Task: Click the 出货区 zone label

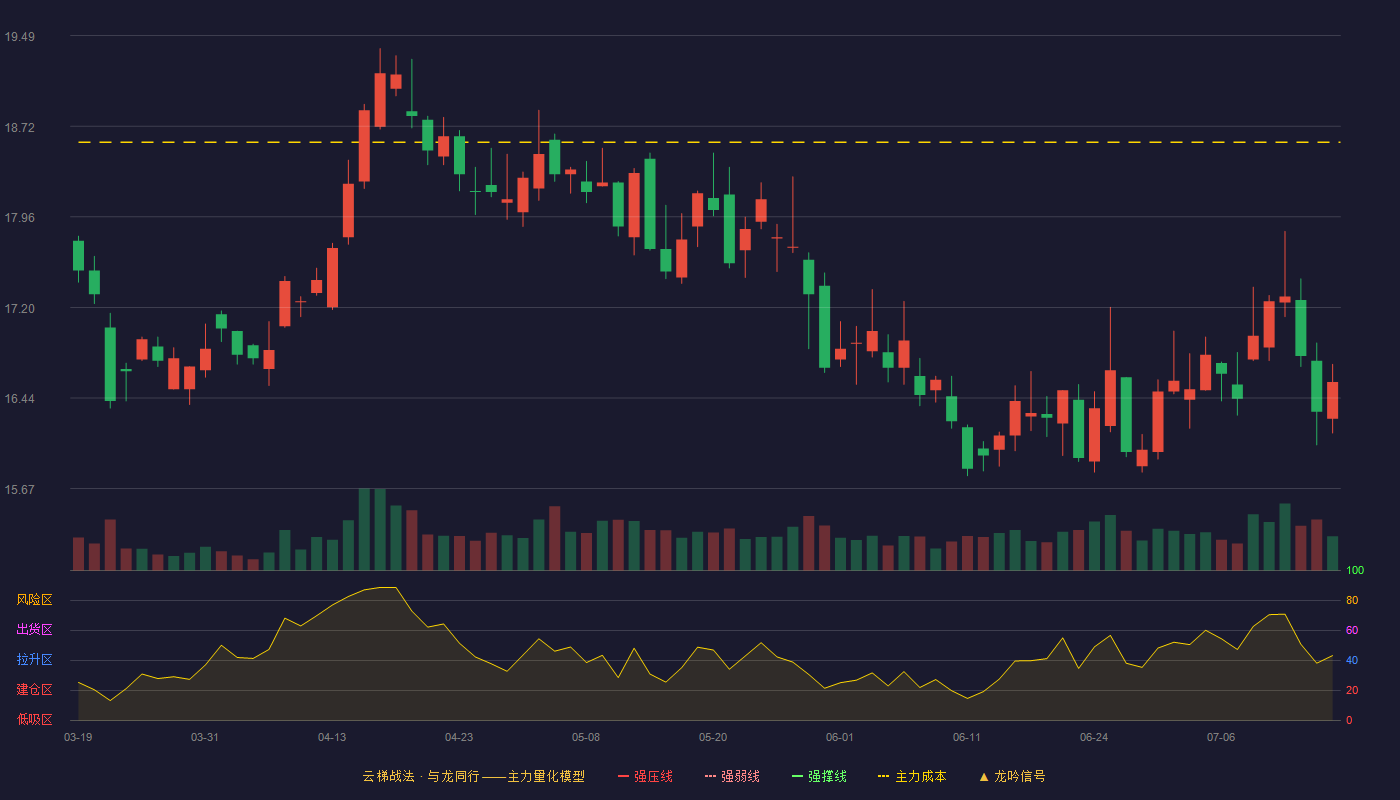Action: [x=34, y=630]
